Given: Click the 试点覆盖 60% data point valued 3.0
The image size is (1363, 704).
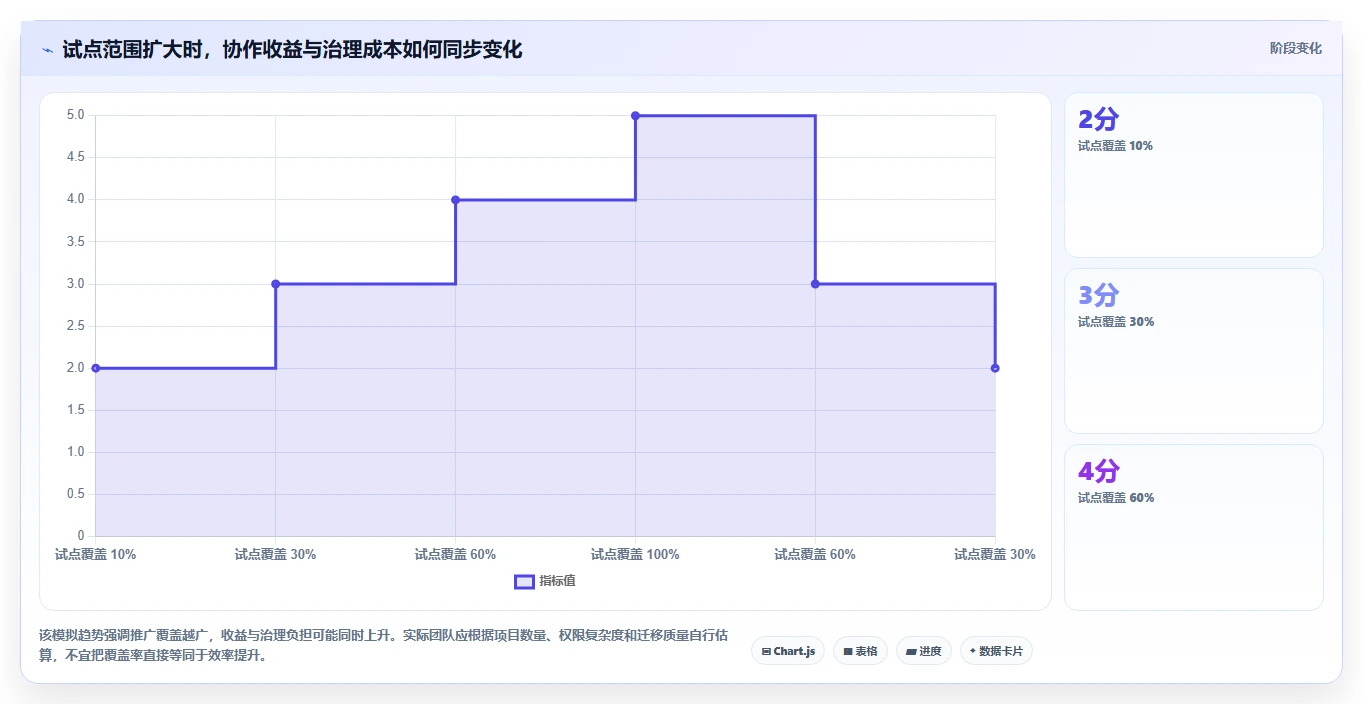Looking at the screenshot, I should (x=815, y=284).
